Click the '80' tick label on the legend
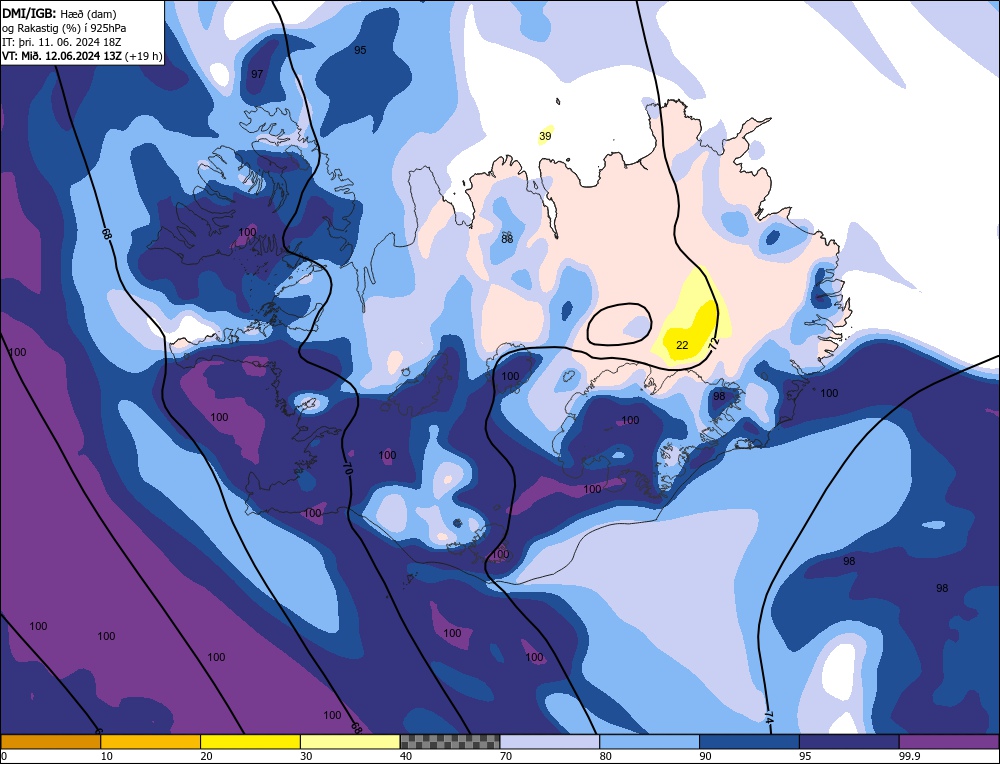 (605, 756)
